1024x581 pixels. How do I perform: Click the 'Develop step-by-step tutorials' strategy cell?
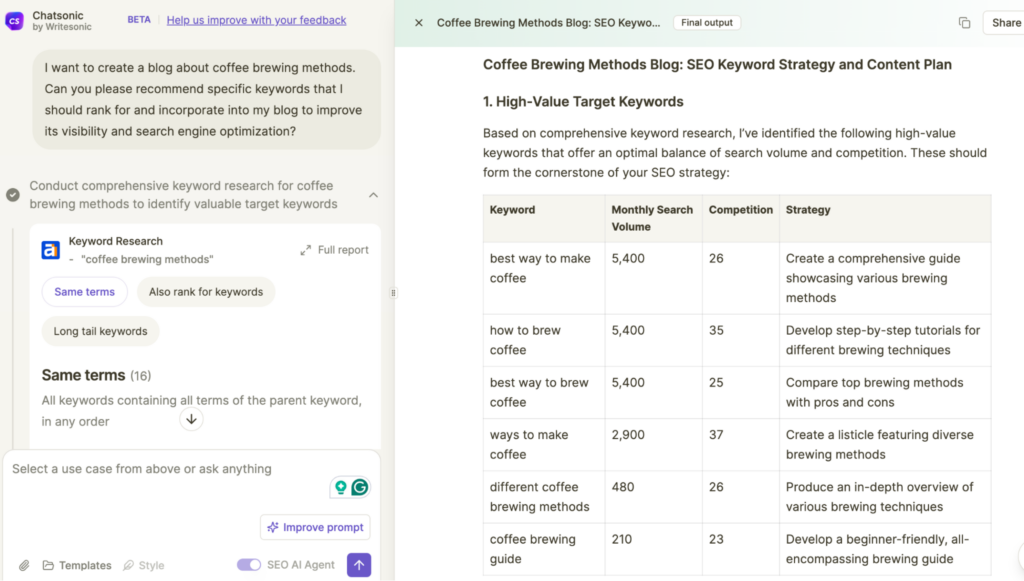point(885,340)
